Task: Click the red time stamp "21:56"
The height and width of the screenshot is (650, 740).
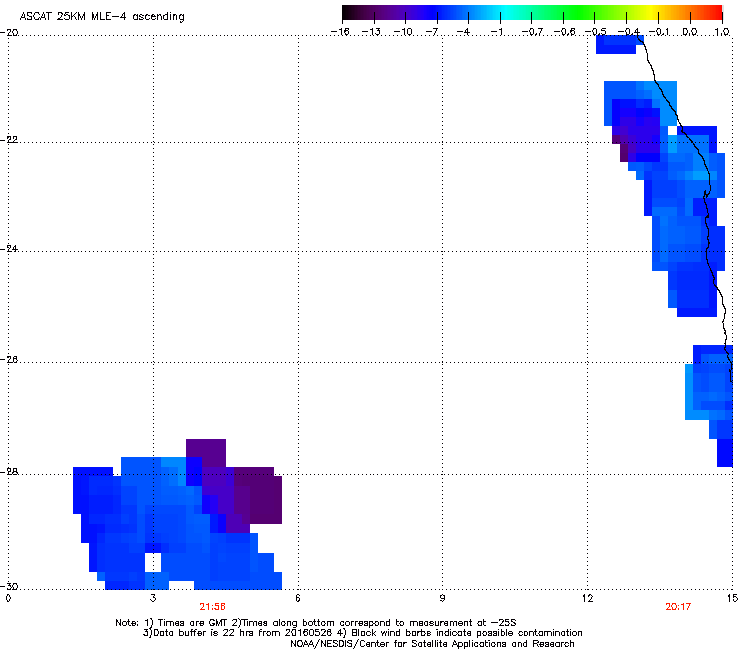Action: tap(212, 607)
